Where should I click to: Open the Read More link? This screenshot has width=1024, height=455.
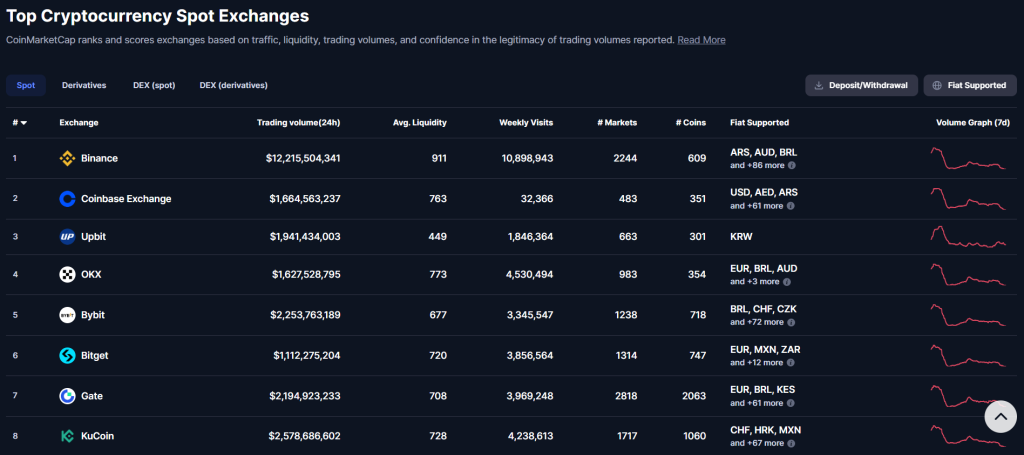701,40
